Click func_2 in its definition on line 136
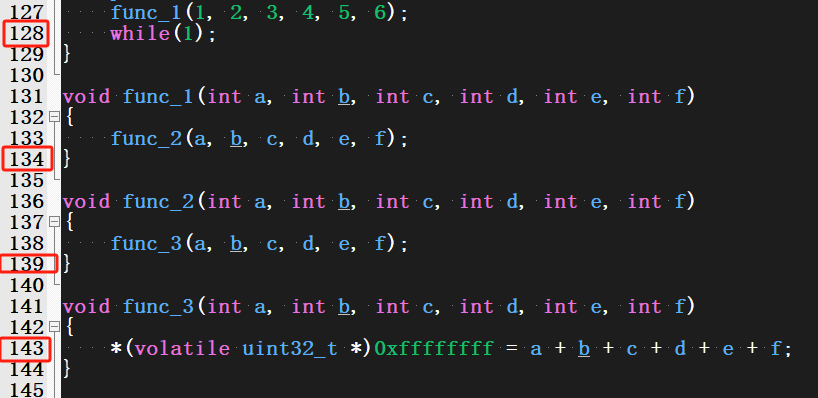This screenshot has height=398, width=818. (158, 202)
